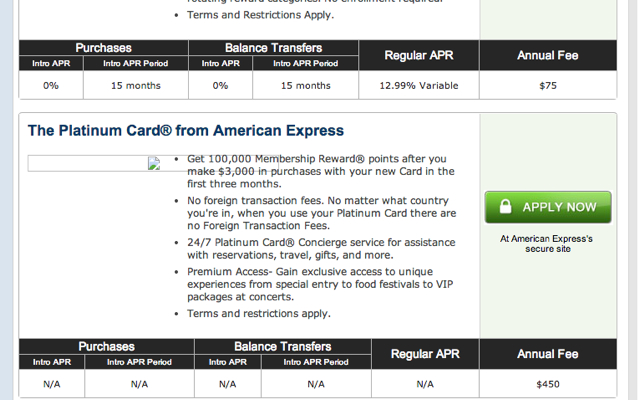Click the green APPLY NOW button
Viewport: 640px width, 400px height.
coord(548,207)
